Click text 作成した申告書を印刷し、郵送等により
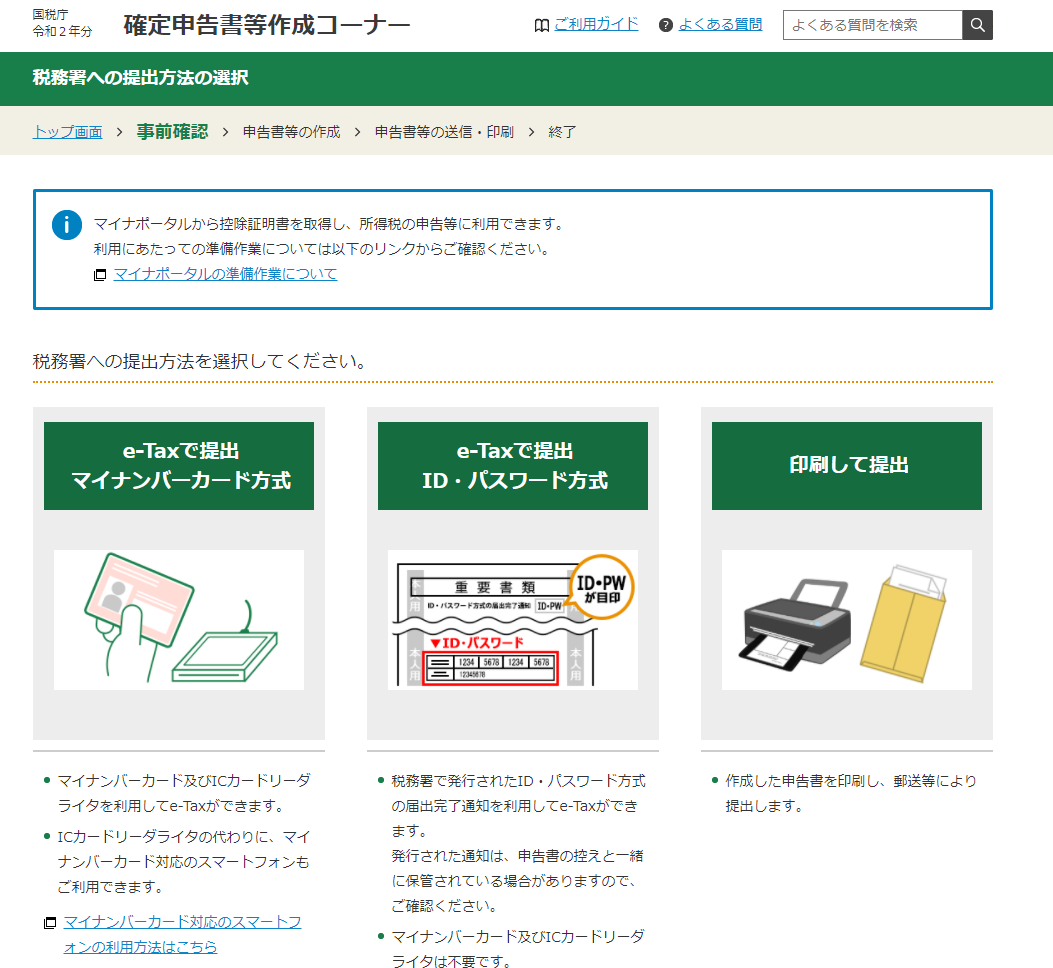This screenshot has width=1053, height=968. 851,781
